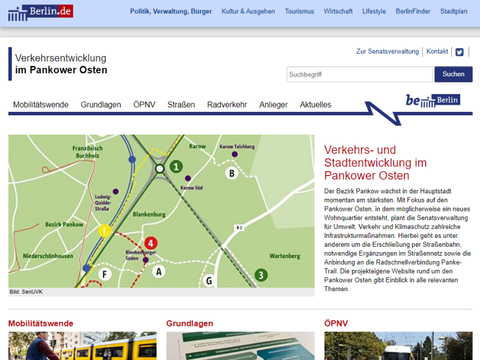
Task: Go to Straßen tab
Action: click(181, 105)
